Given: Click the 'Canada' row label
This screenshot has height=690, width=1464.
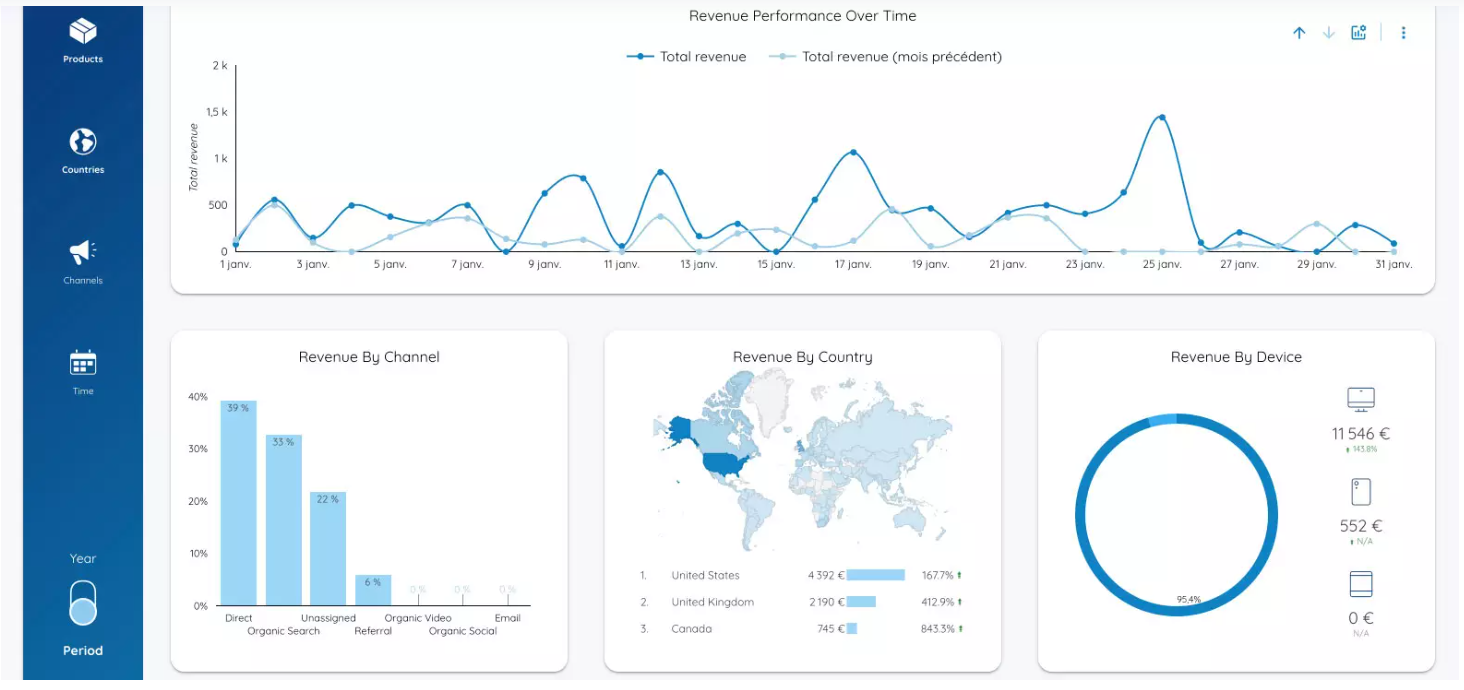Looking at the screenshot, I should coord(692,629).
